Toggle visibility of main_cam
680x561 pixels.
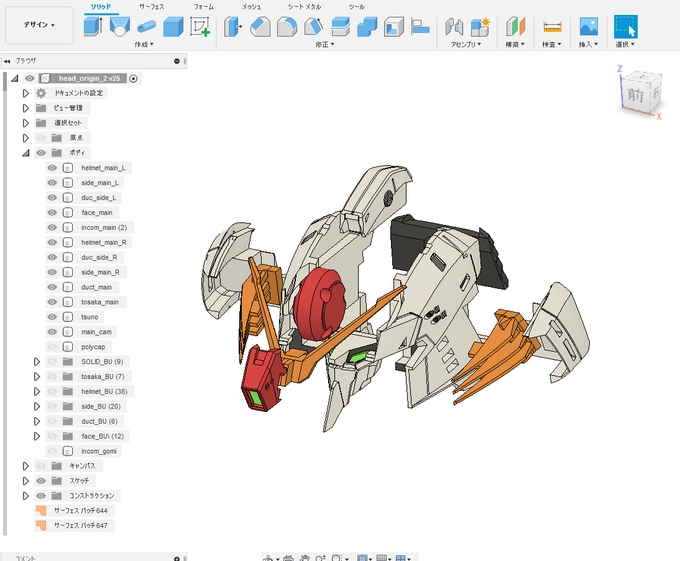[x=52, y=332]
